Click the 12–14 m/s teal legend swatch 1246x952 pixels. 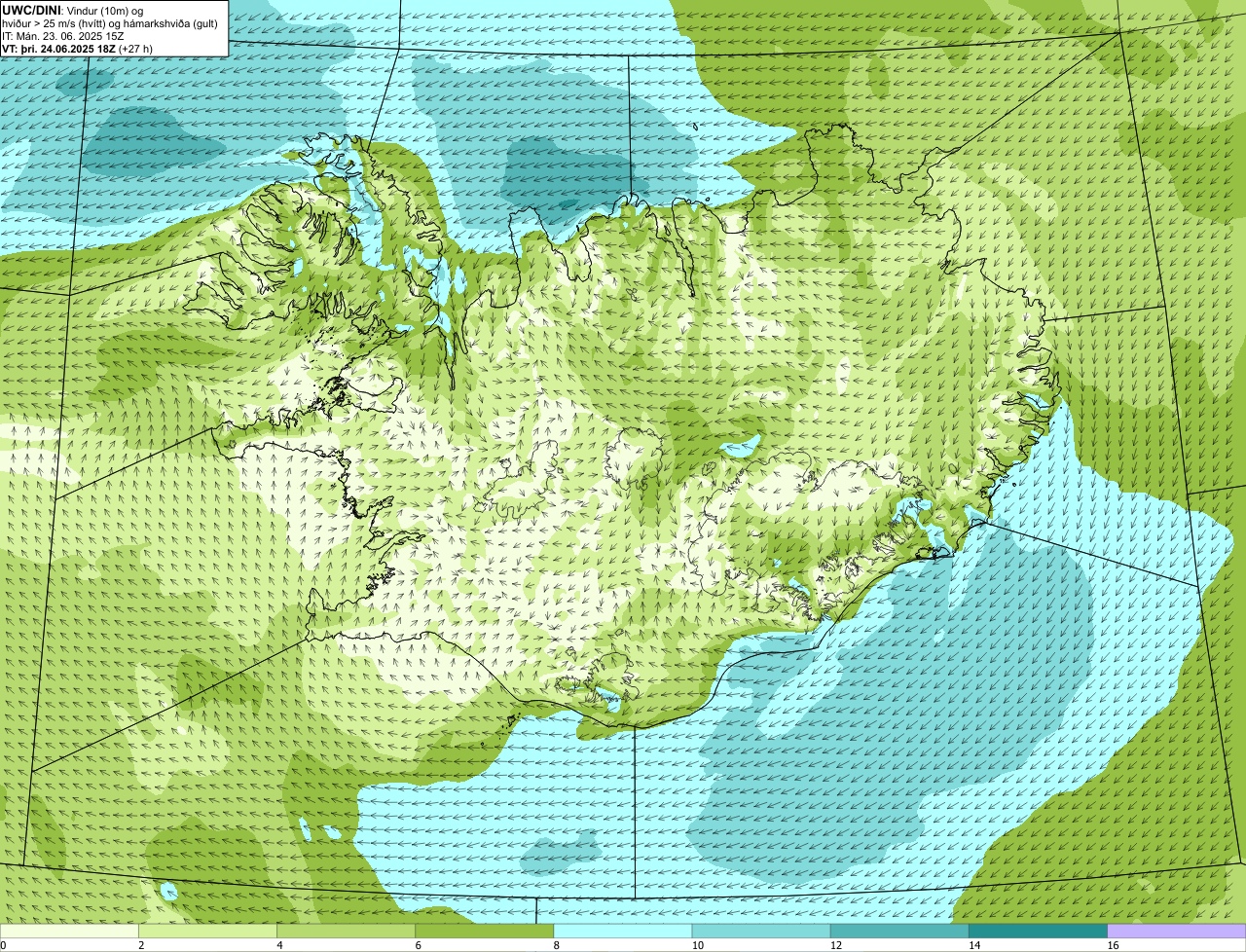pos(899,931)
